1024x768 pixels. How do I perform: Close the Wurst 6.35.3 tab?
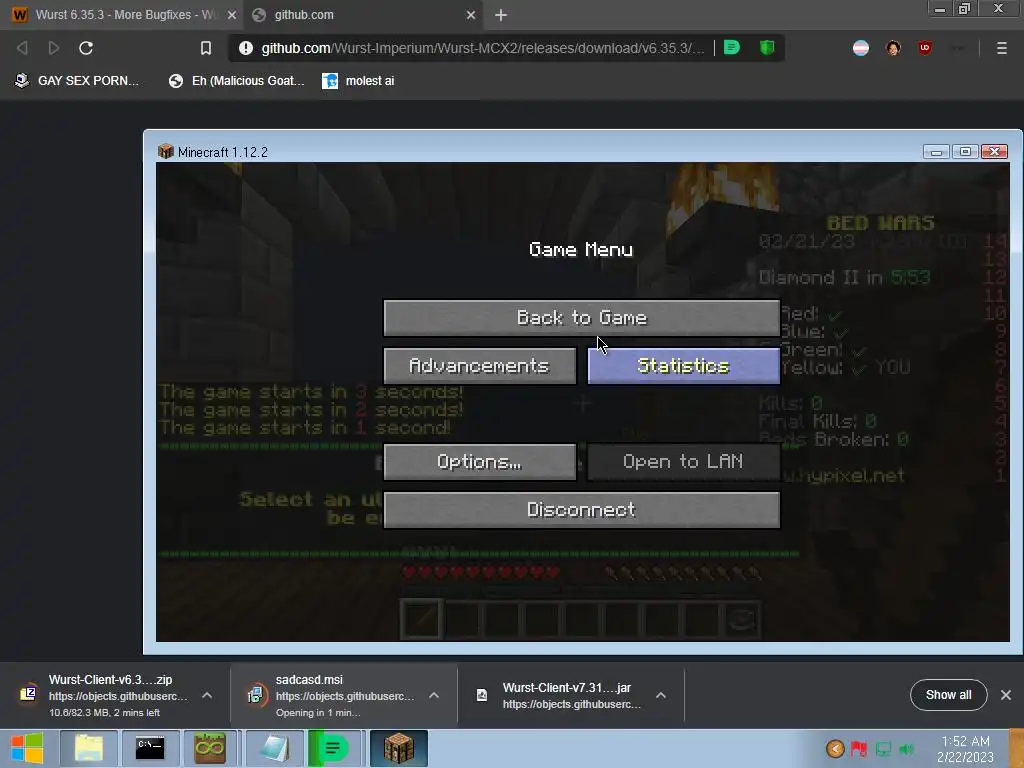(232, 14)
